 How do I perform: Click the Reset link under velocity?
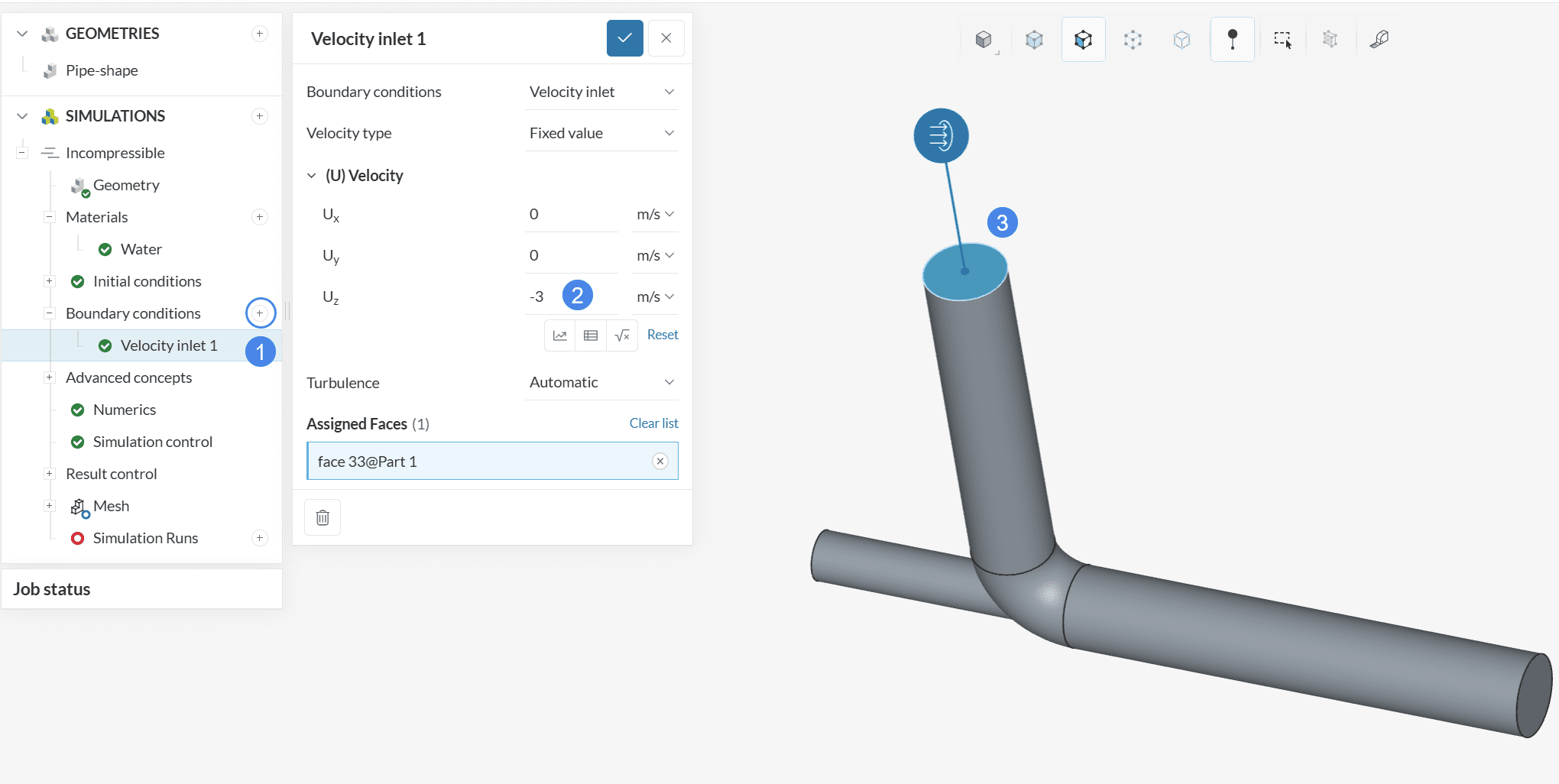coord(662,335)
